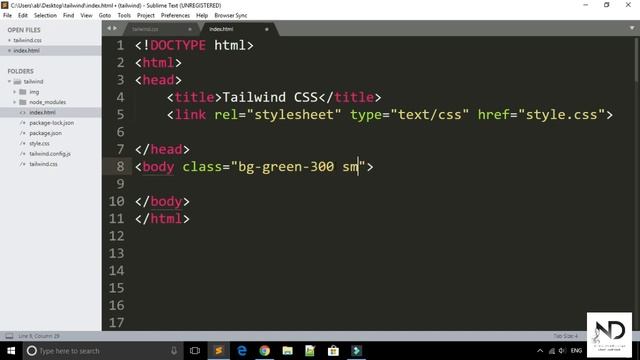The height and width of the screenshot is (360, 640).
Task: Open the tab list dropdown arrow
Action: click(632, 28)
